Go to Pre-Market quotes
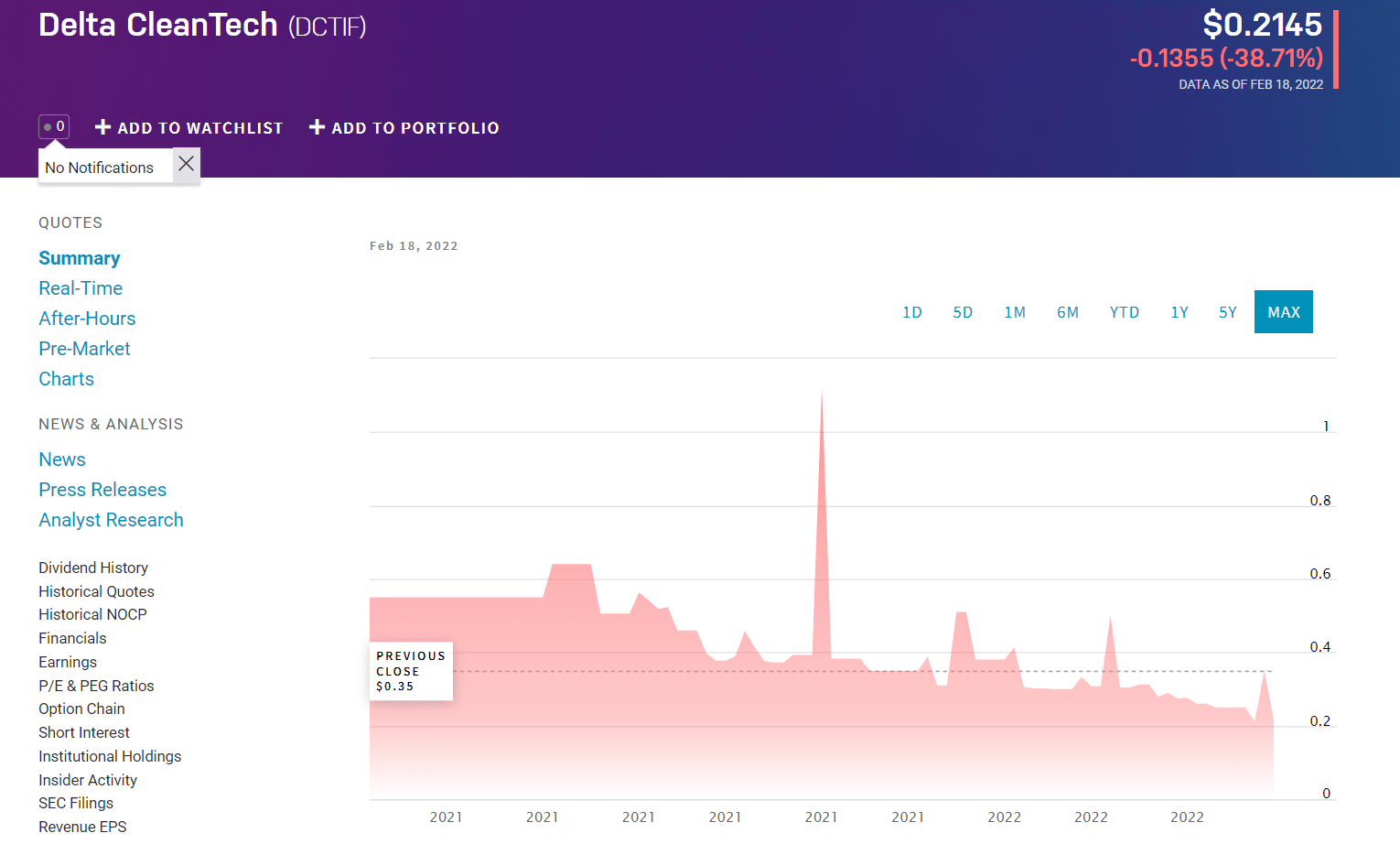This screenshot has width=1400, height=844. [x=84, y=349]
